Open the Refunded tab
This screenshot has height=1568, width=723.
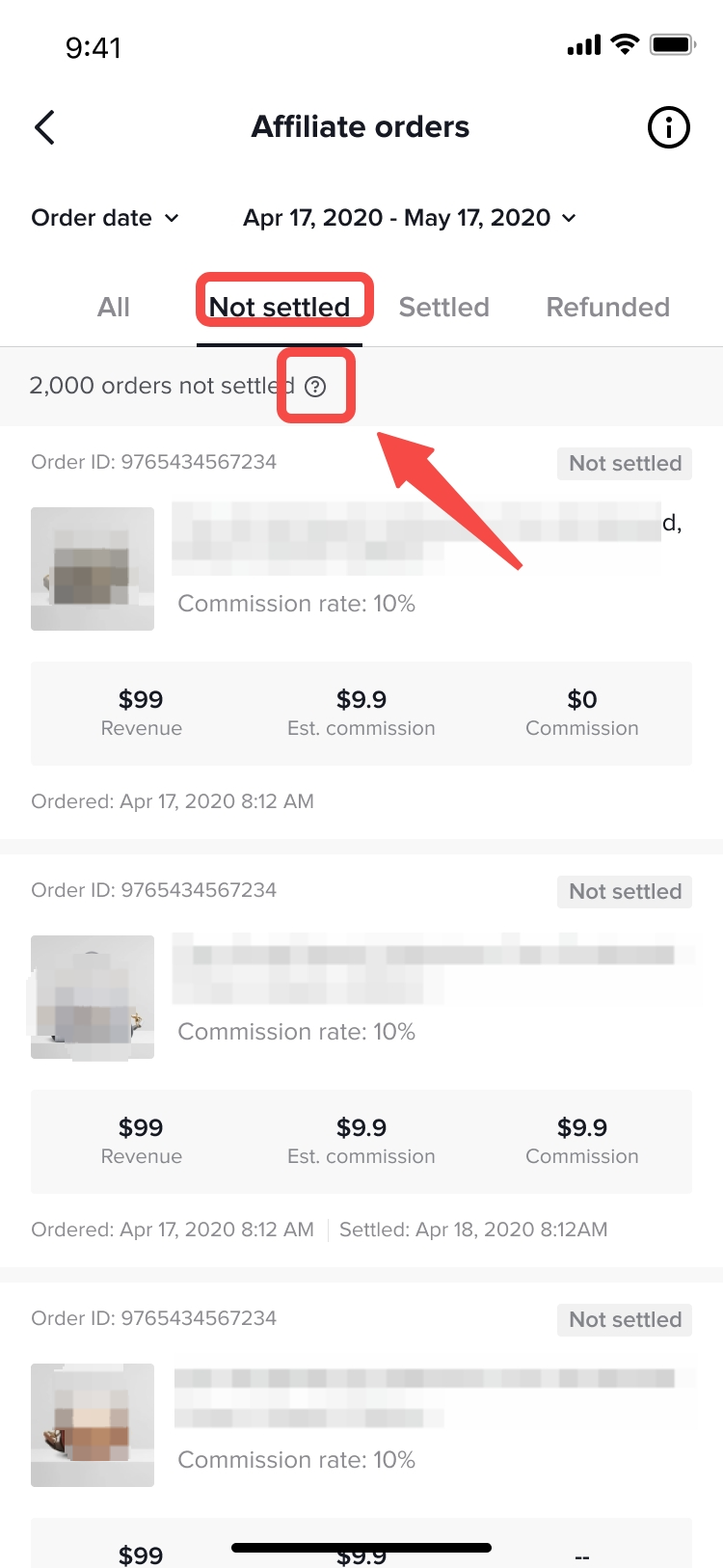607,308
